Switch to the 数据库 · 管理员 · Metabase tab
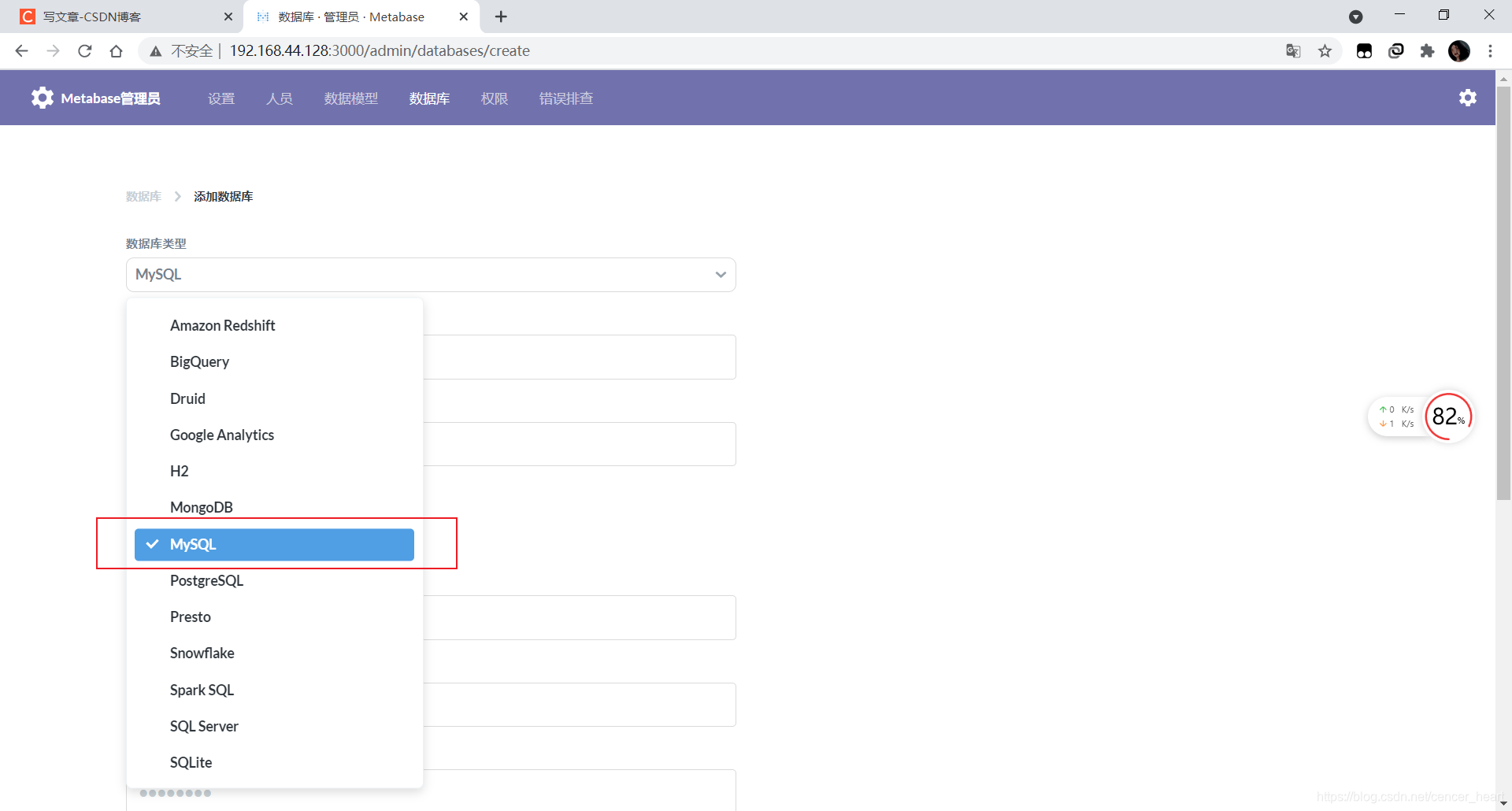 pos(362,17)
